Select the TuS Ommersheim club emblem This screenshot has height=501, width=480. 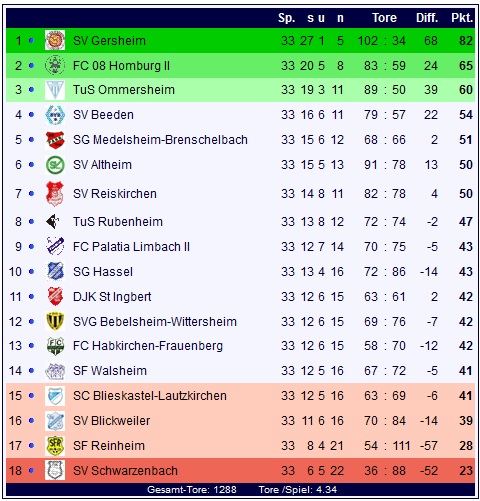[x=55, y=90]
